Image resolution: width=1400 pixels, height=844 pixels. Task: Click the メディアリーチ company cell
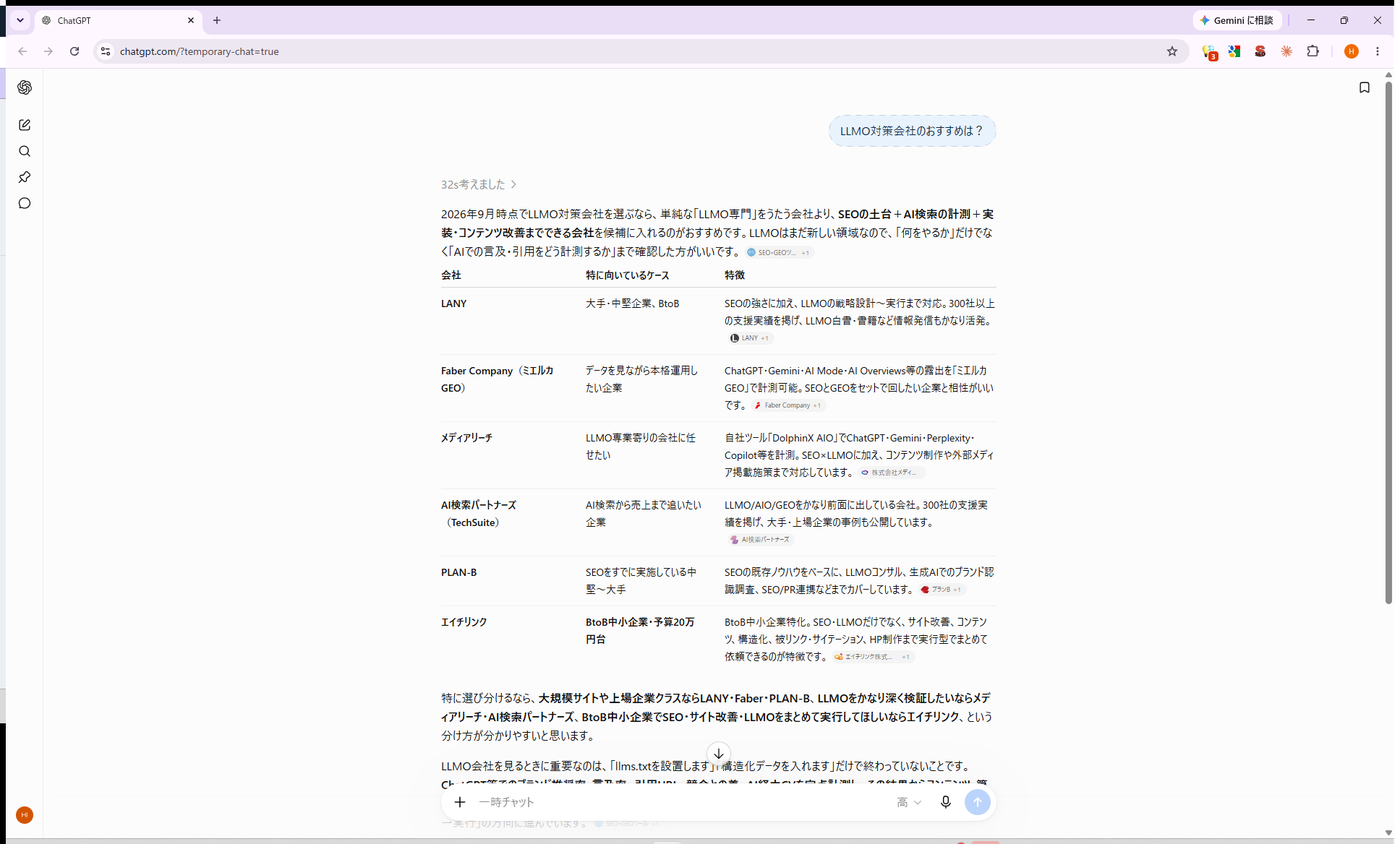467,438
